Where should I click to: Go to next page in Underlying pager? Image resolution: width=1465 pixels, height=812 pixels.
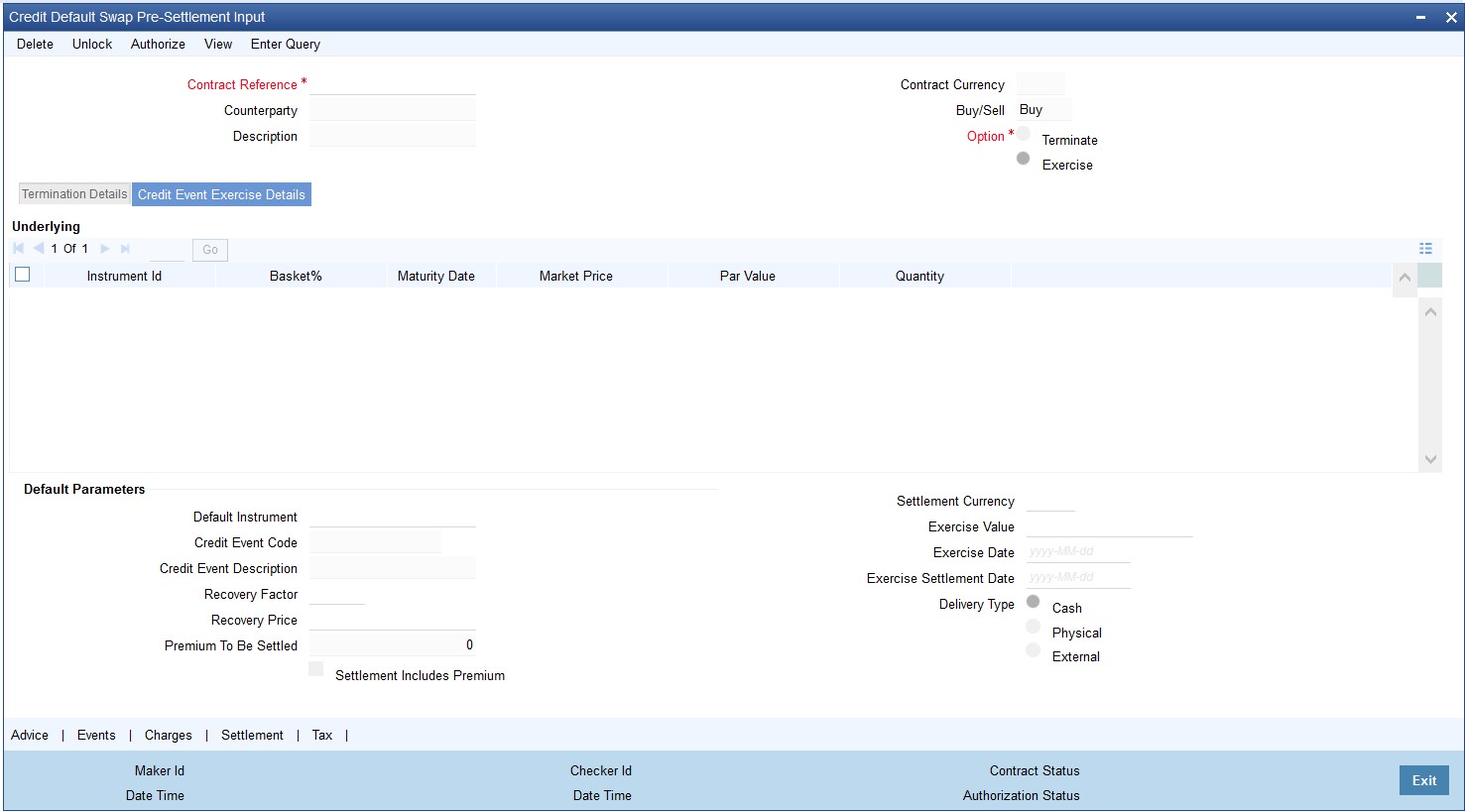105,249
